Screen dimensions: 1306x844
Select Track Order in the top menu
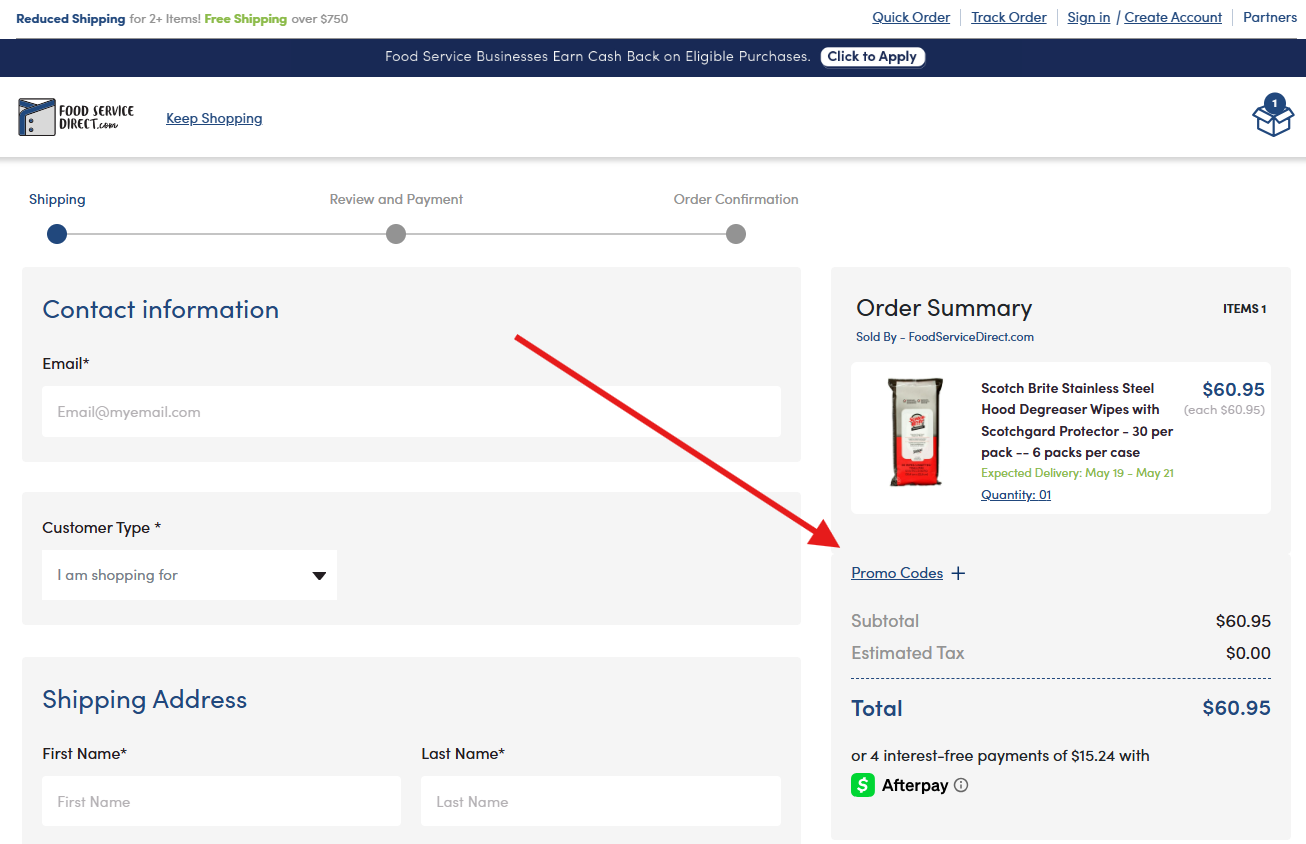[x=1008, y=17]
